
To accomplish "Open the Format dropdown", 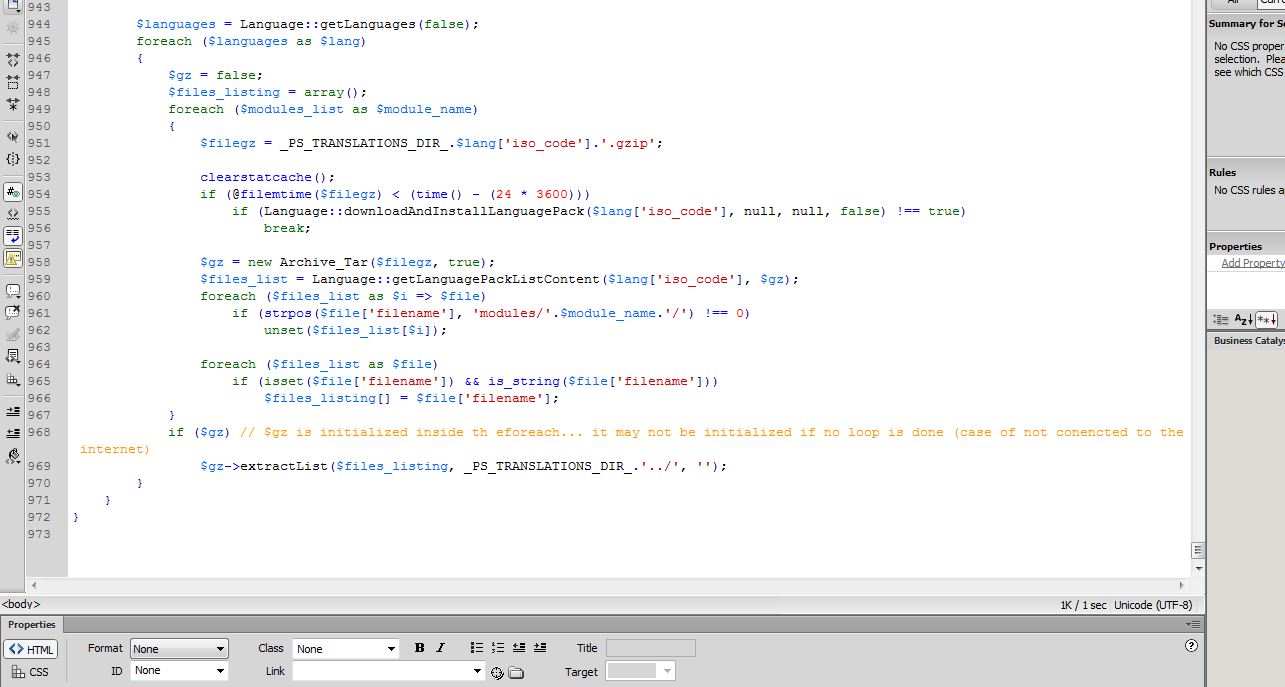I will [x=179, y=649].
